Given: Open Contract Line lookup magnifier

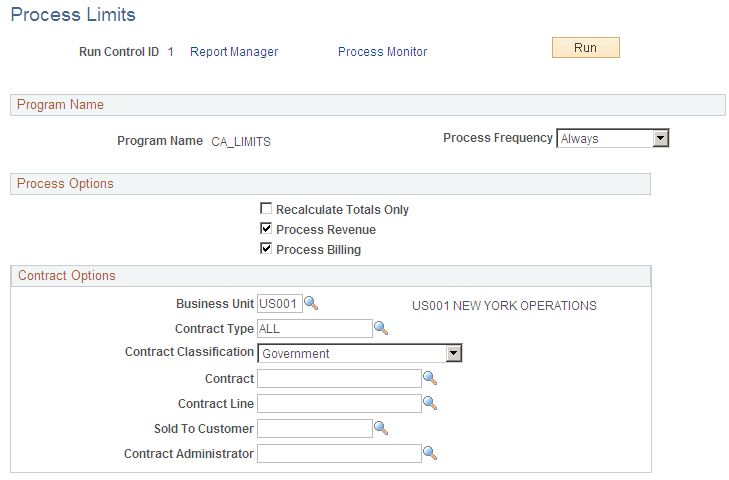Looking at the screenshot, I should tap(430, 403).
